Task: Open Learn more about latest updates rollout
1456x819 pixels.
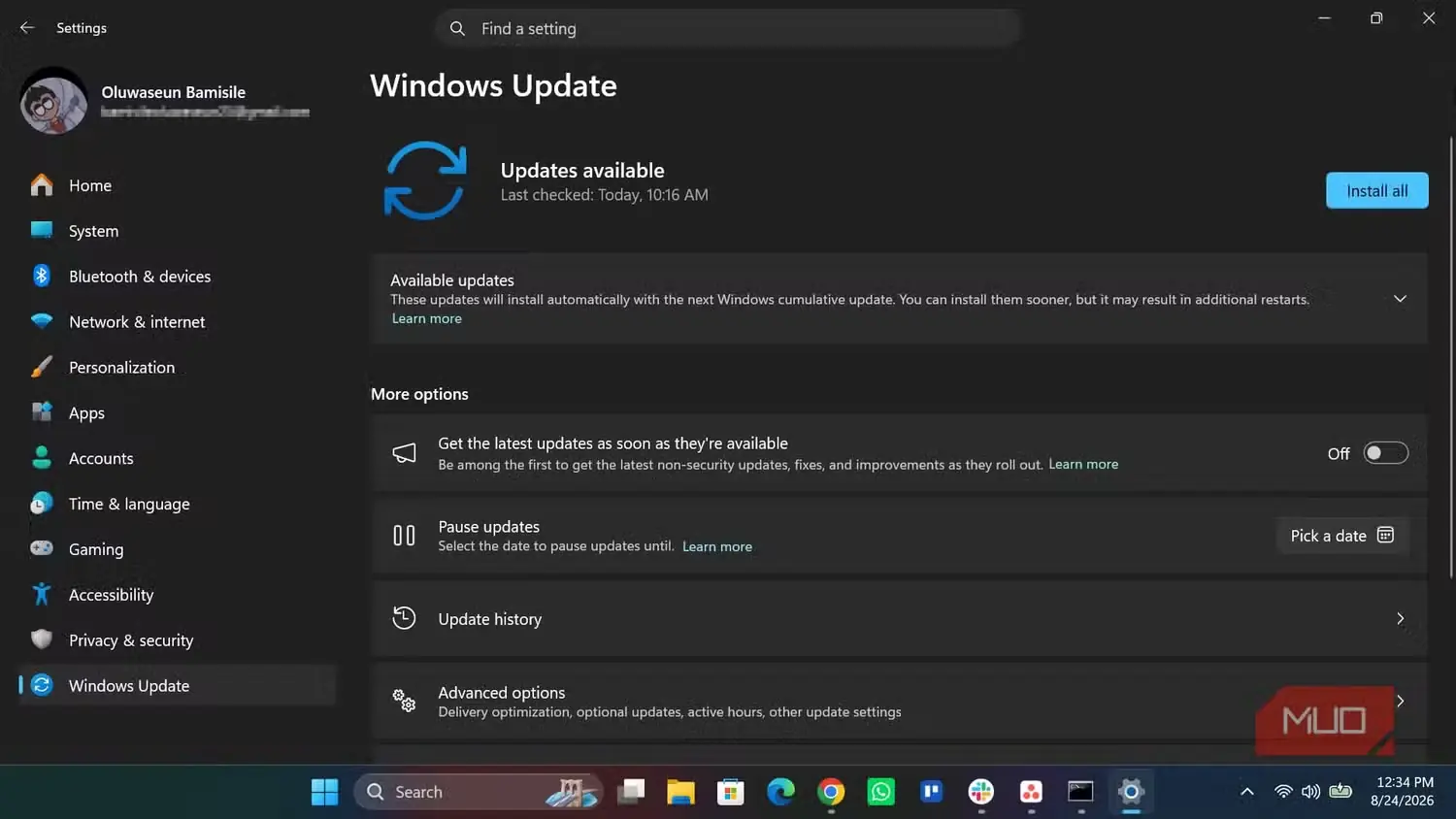Action: pyautogui.click(x=1083, y=465)
